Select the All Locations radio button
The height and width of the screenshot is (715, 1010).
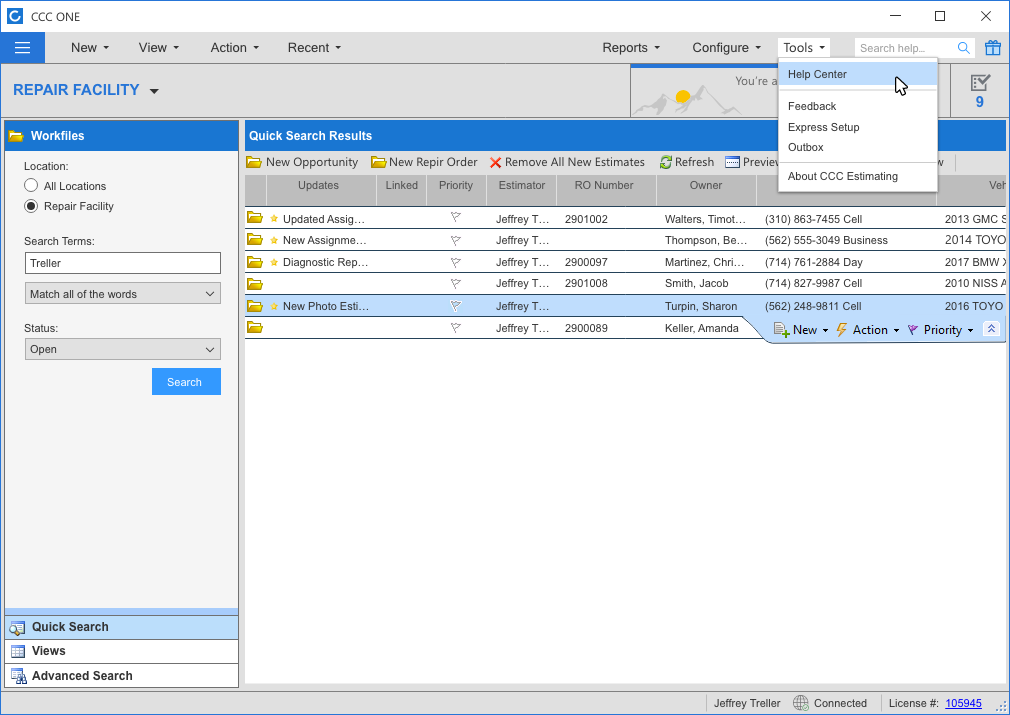click(31, 186)
